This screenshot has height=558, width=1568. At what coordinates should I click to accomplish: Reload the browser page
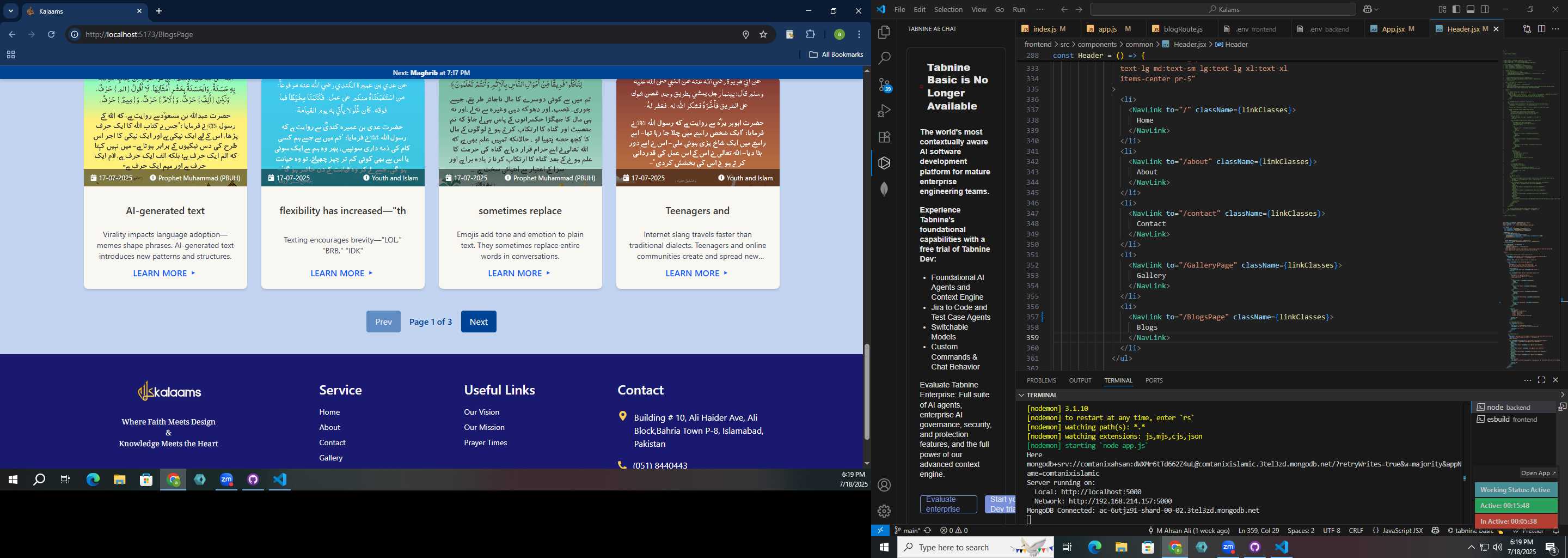[51, 35]
